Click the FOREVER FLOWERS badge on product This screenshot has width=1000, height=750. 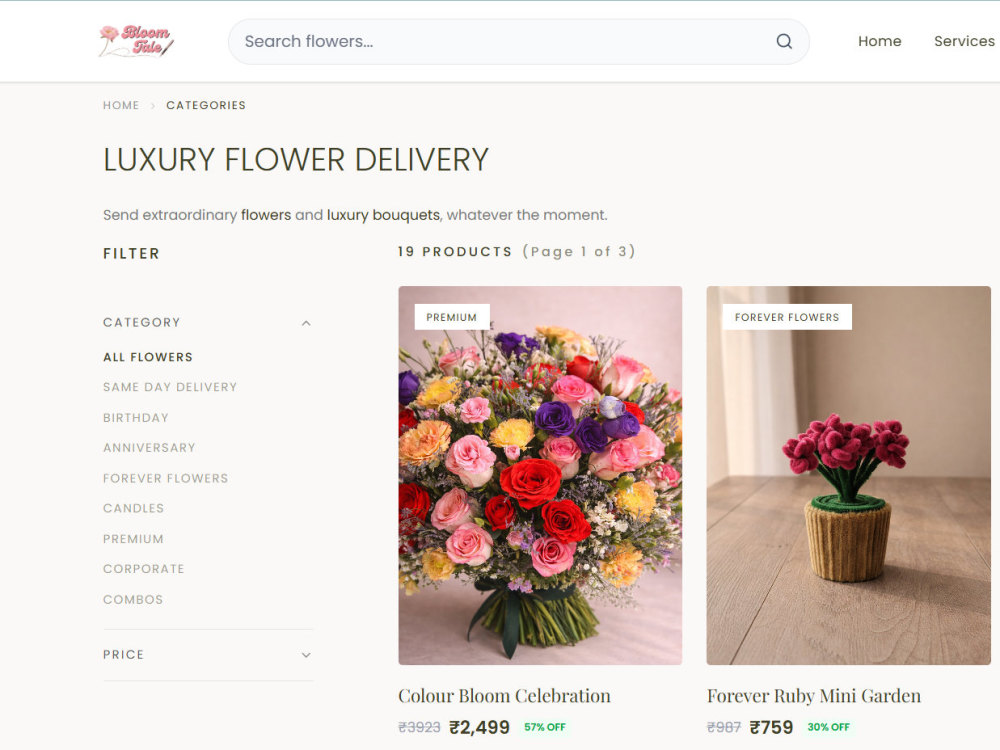(x=787, y=317)
